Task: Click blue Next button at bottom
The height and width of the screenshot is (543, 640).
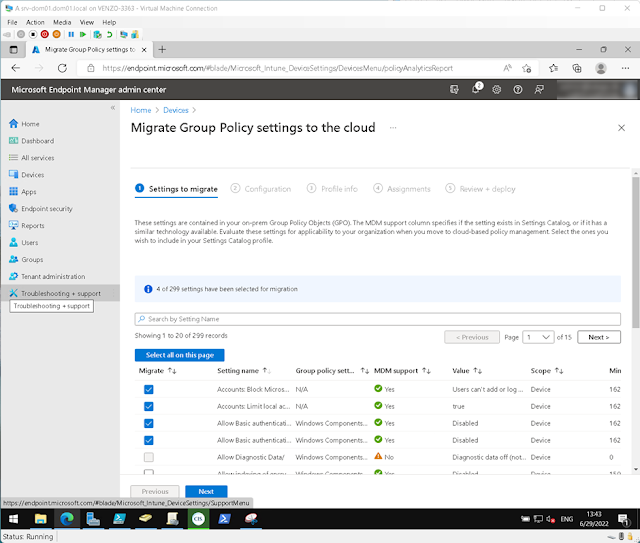Action: 206,492
